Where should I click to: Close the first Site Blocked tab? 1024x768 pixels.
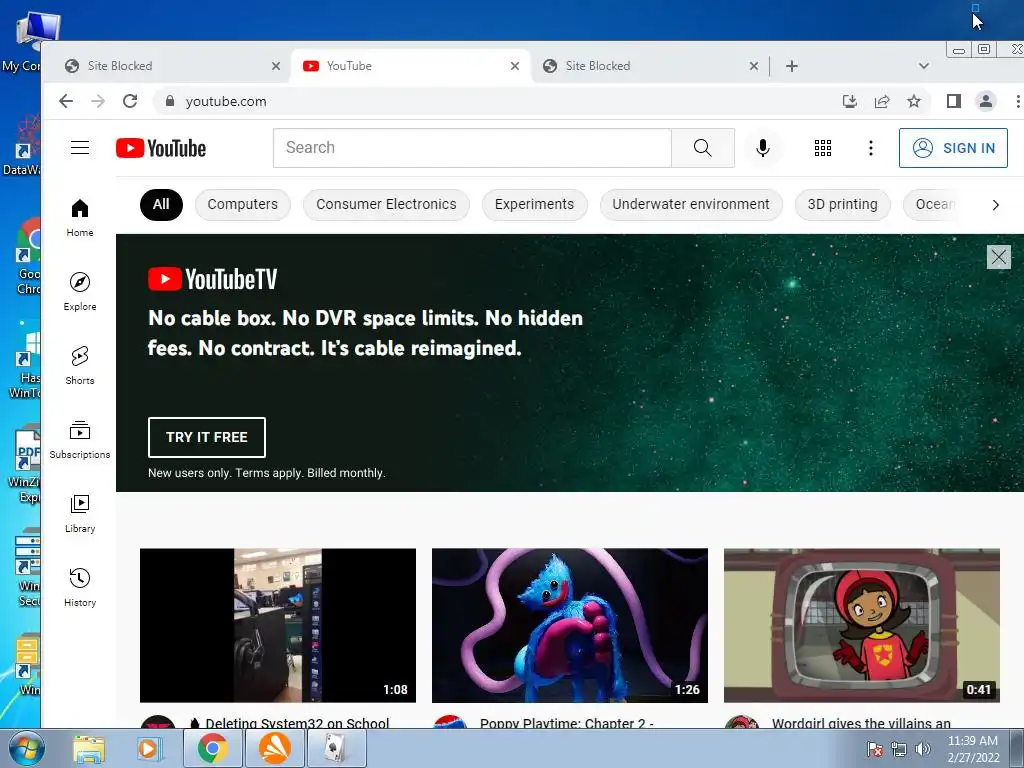[276, 66]
